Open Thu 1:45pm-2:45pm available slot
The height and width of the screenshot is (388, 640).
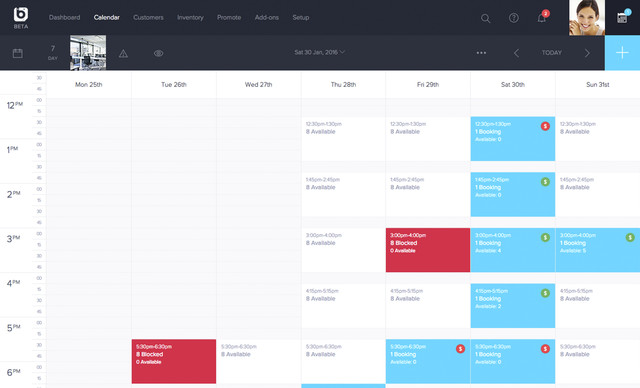343,195
